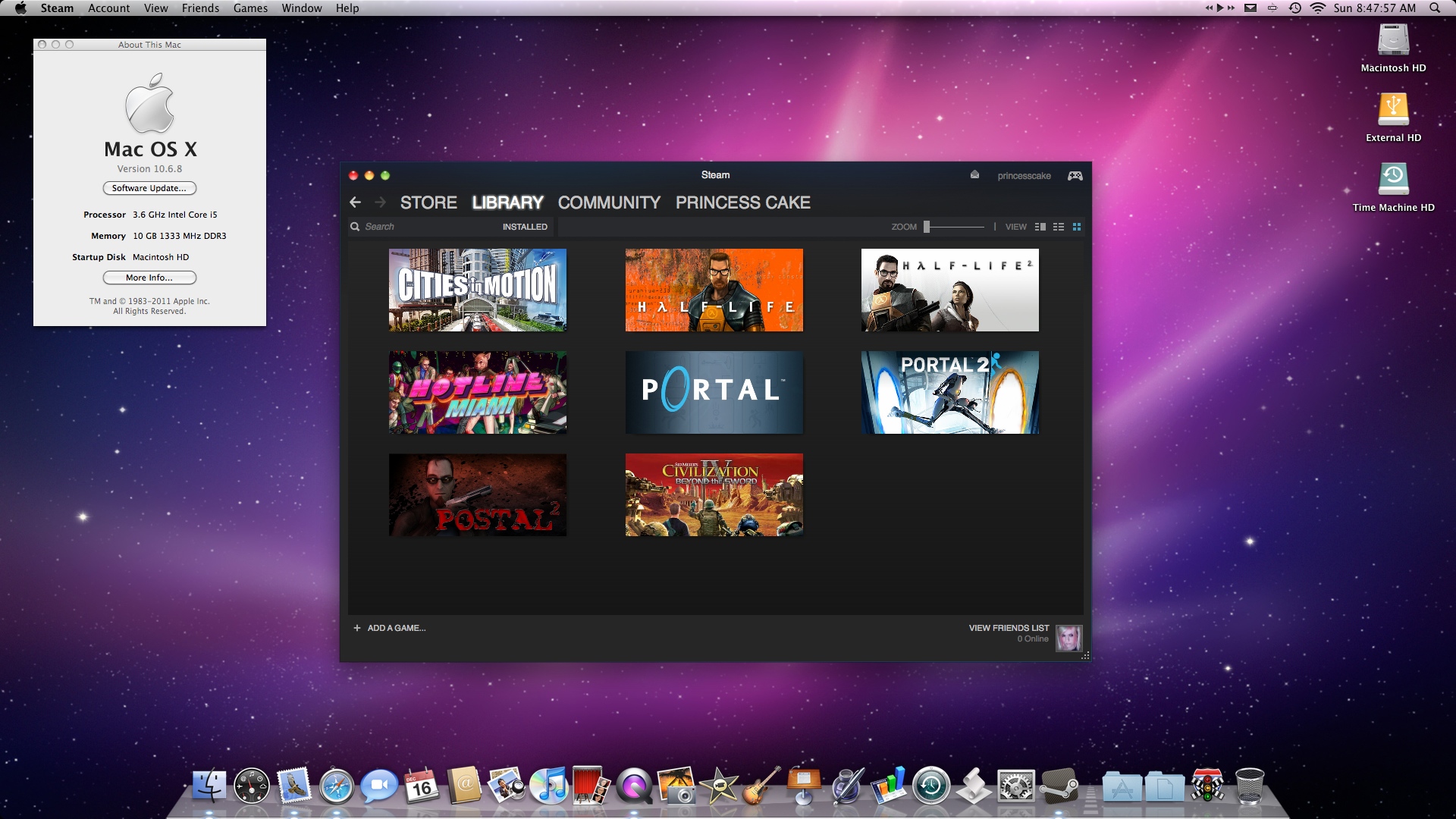Viewport: 1456px width, 819px height.
Task: Open the Steam inbox envelope icon
Action: 974,175
